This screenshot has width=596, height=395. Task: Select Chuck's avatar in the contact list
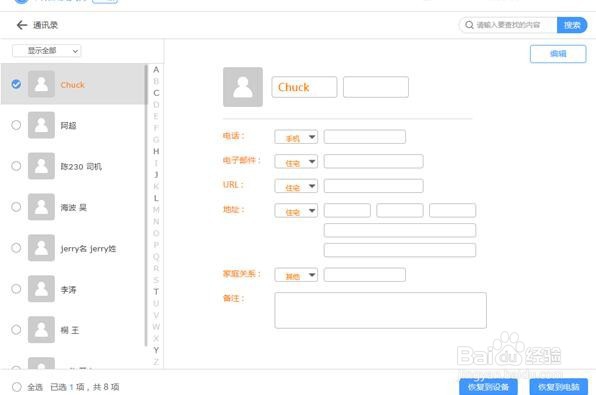(x=41, y=84)
